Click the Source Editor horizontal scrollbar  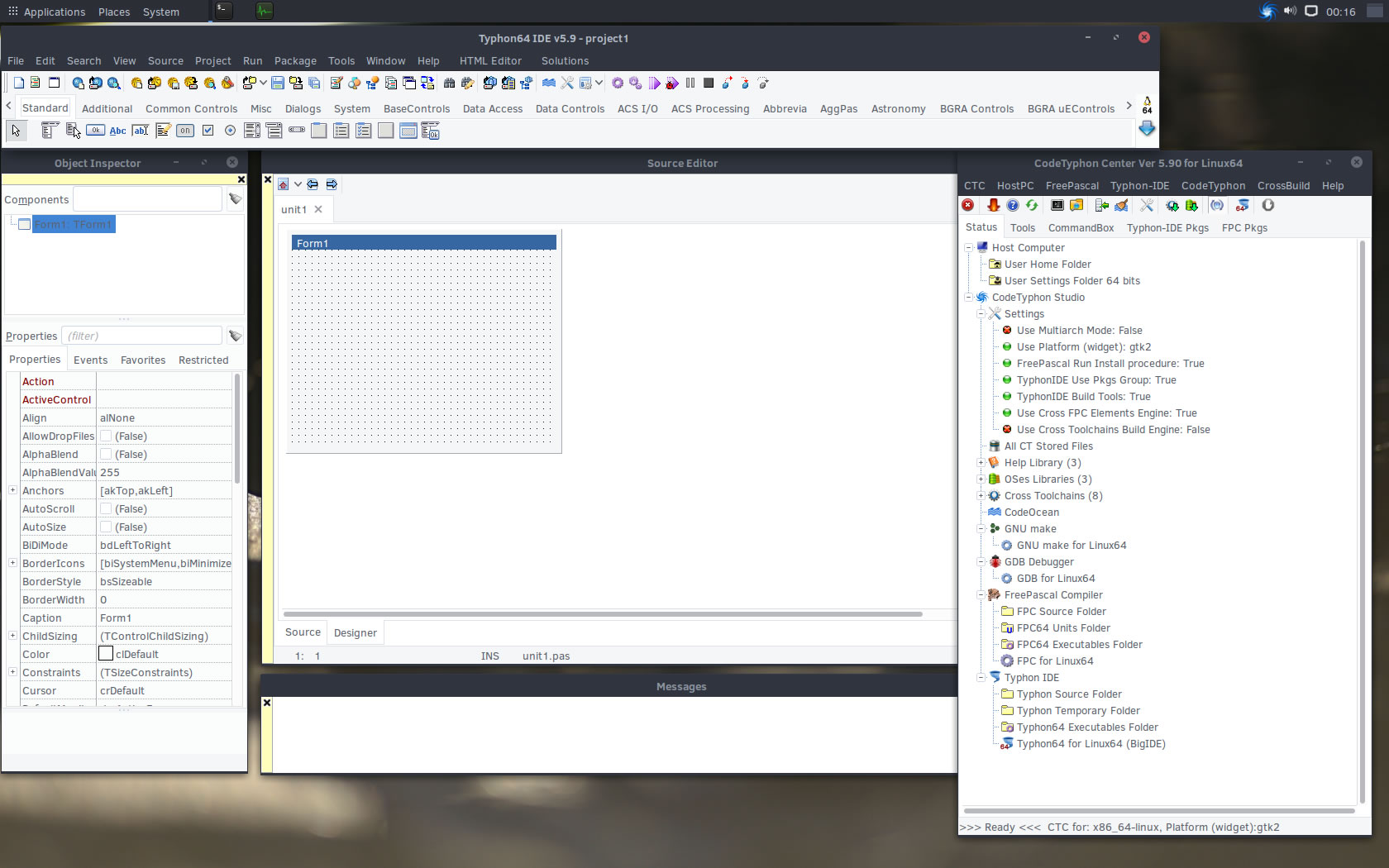(x=603, y=614)
